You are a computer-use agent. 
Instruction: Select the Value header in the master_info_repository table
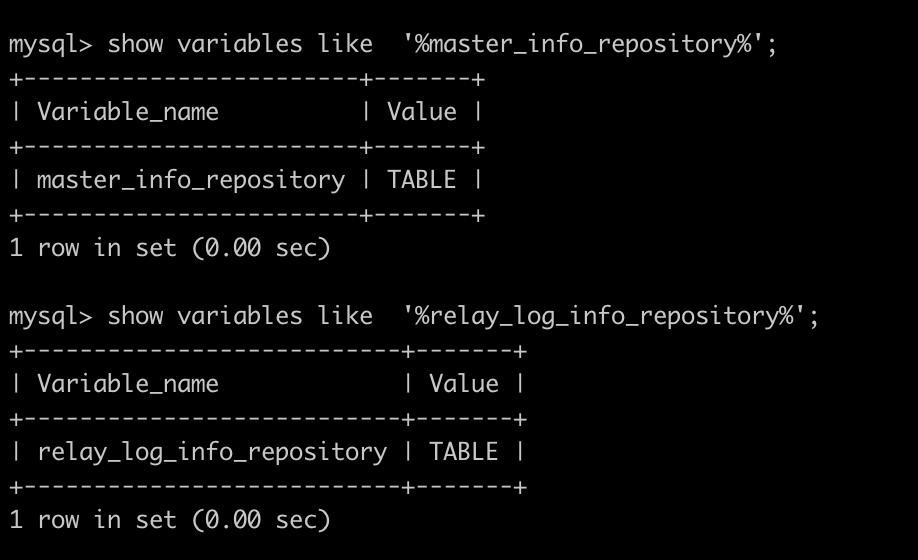[x=421, y=112]
